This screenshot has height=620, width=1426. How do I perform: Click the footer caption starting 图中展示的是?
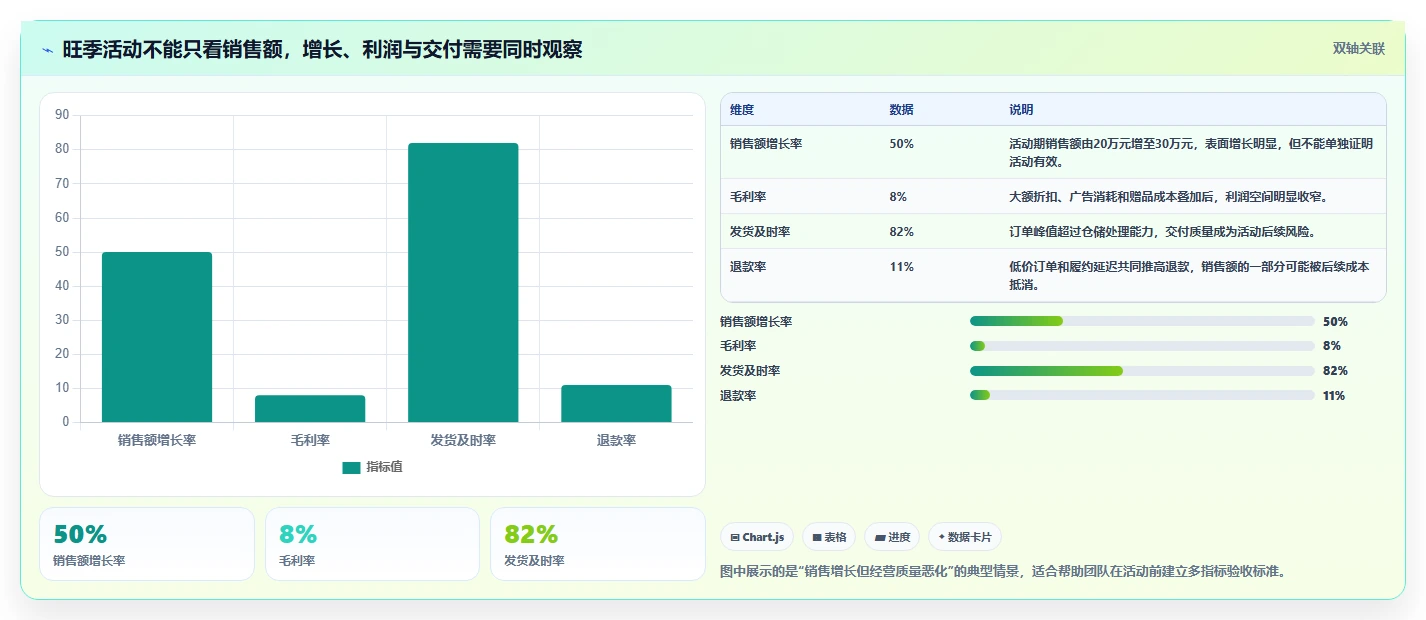pyautogui.click(x=1002, y=572)
